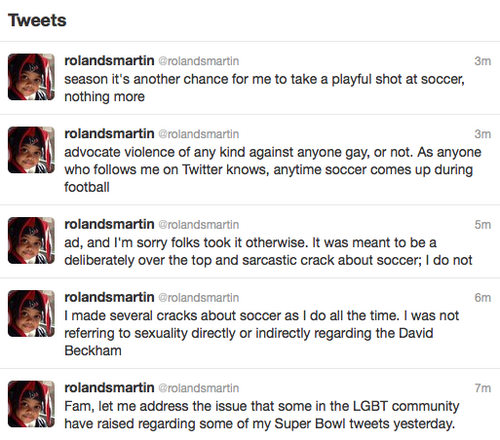Click rolandsmartin name on the 6m tweet
The height and width of the screenshot is (440, 500).
point(109,297)
